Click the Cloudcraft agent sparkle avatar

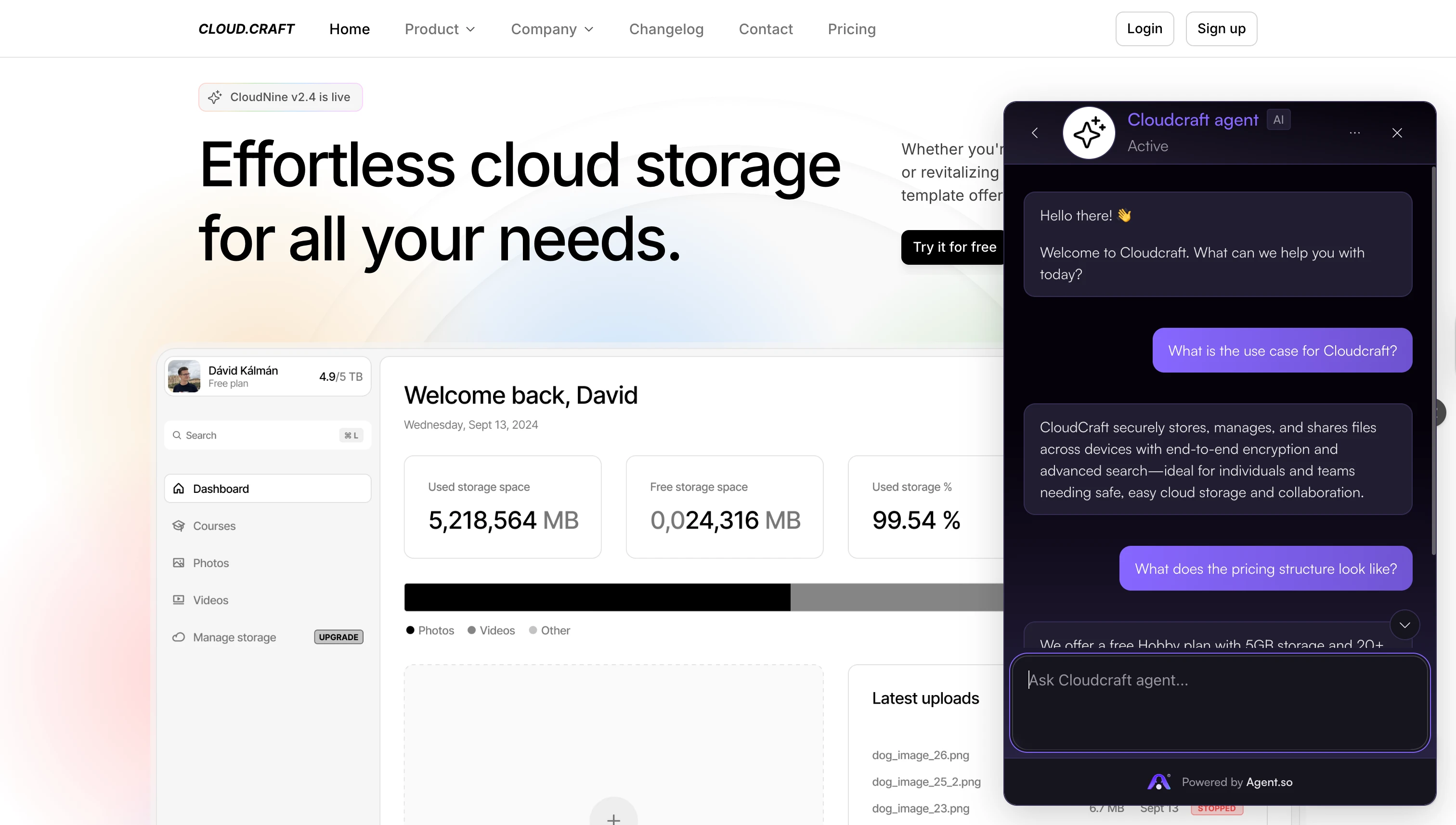(1088, 132)
